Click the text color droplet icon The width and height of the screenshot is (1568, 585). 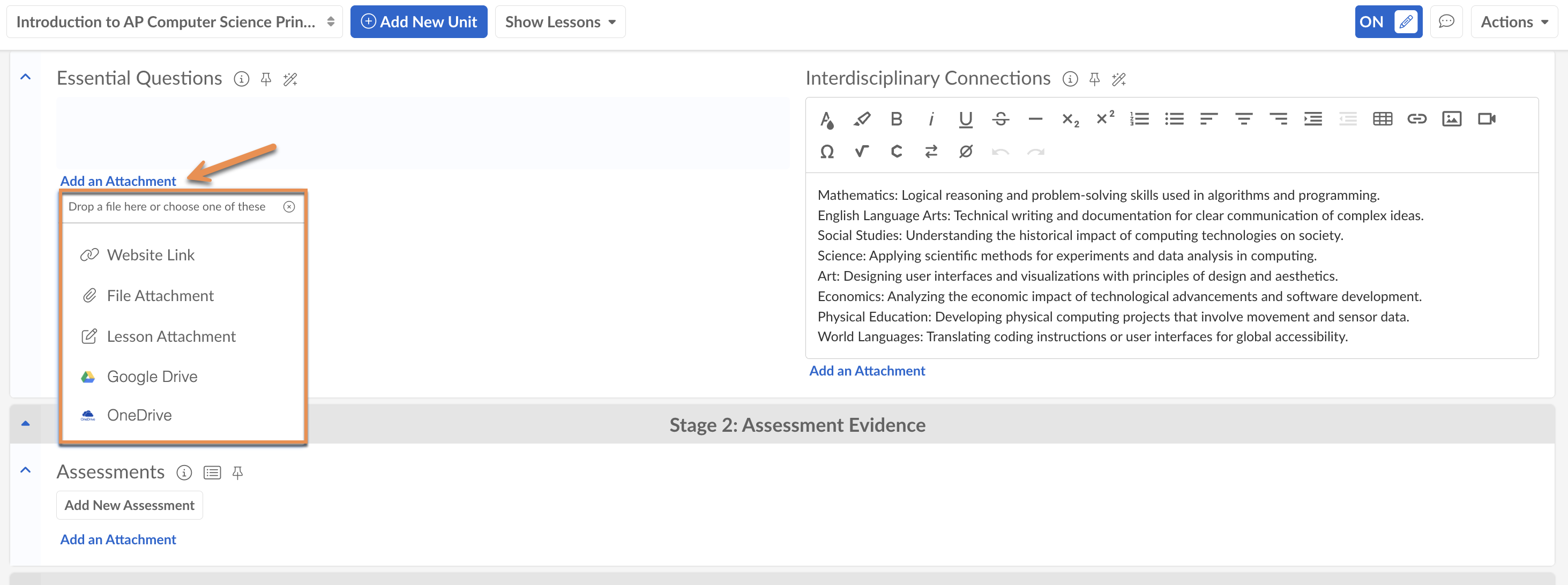(826, 119)
